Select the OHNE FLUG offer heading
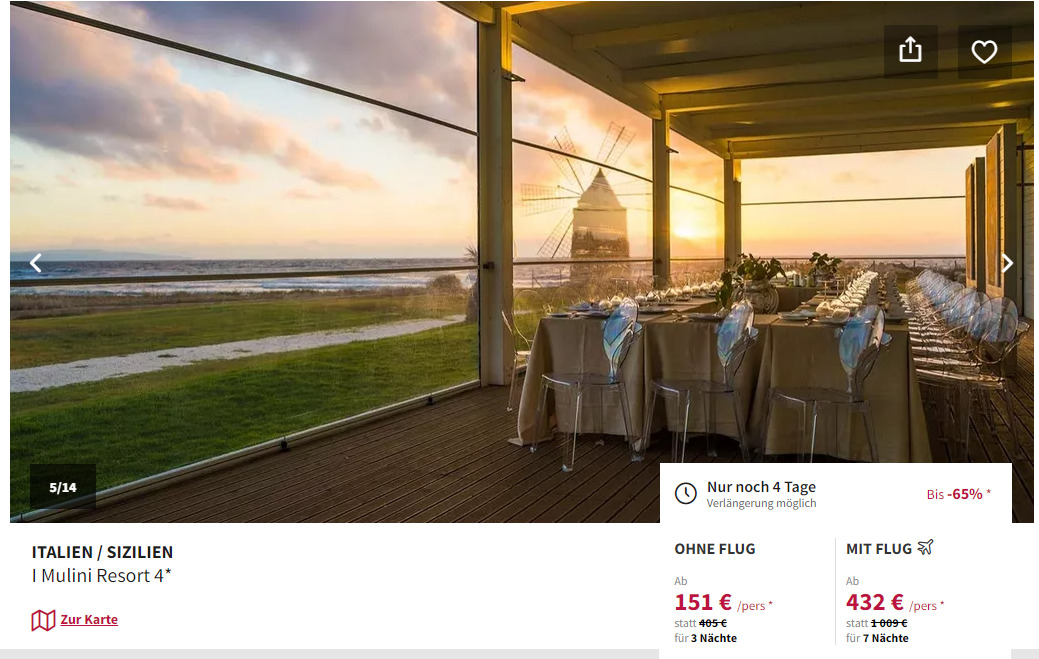Image resolution: width=1039 pixels, height=659 pixels. (x=714, y=549)
